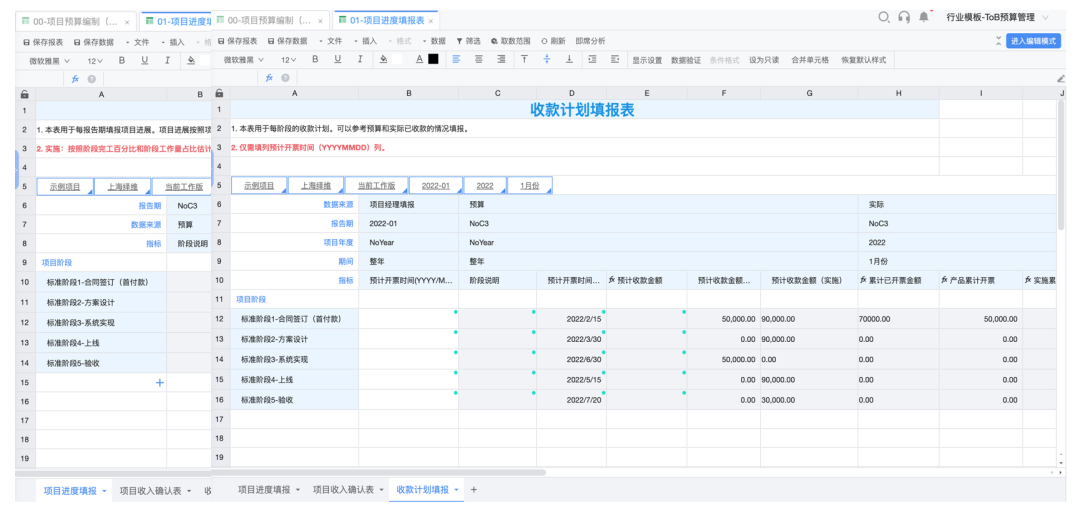The image size is (1080, 513).
Task: Open the 微软雅黑 font dropdown in right window
Action: click(243, 59)
